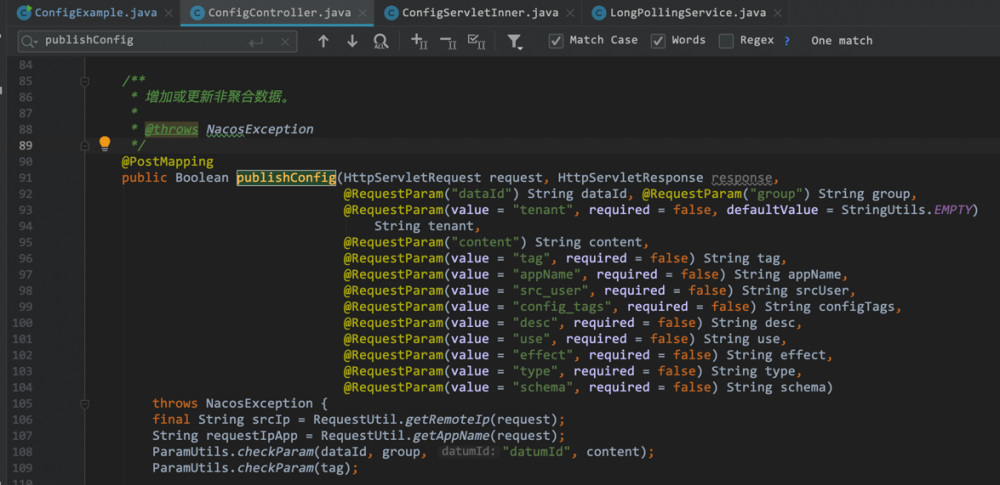Viewport: 1000px width, 485px height.
Task: Click the Find All usages icon
Action: [381, 41]
